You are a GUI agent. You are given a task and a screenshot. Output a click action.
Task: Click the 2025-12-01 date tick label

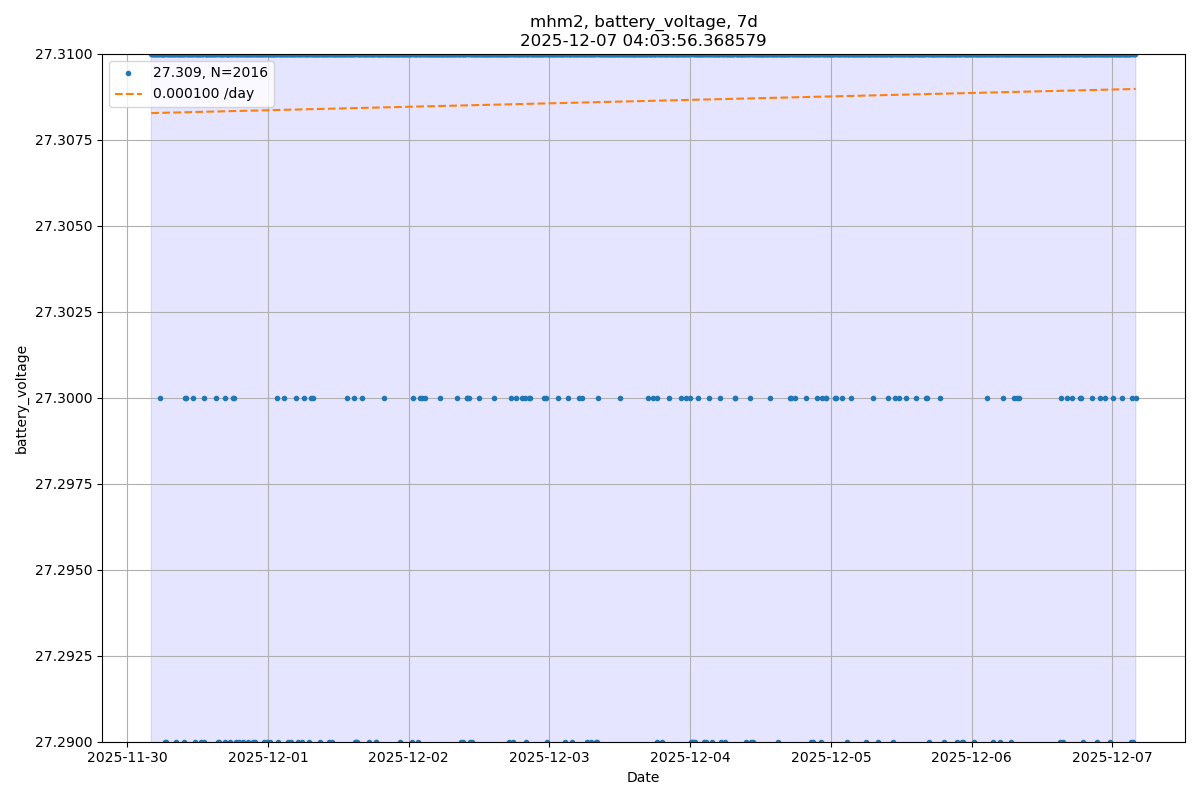pyautogui.click(x=268, y=757)
